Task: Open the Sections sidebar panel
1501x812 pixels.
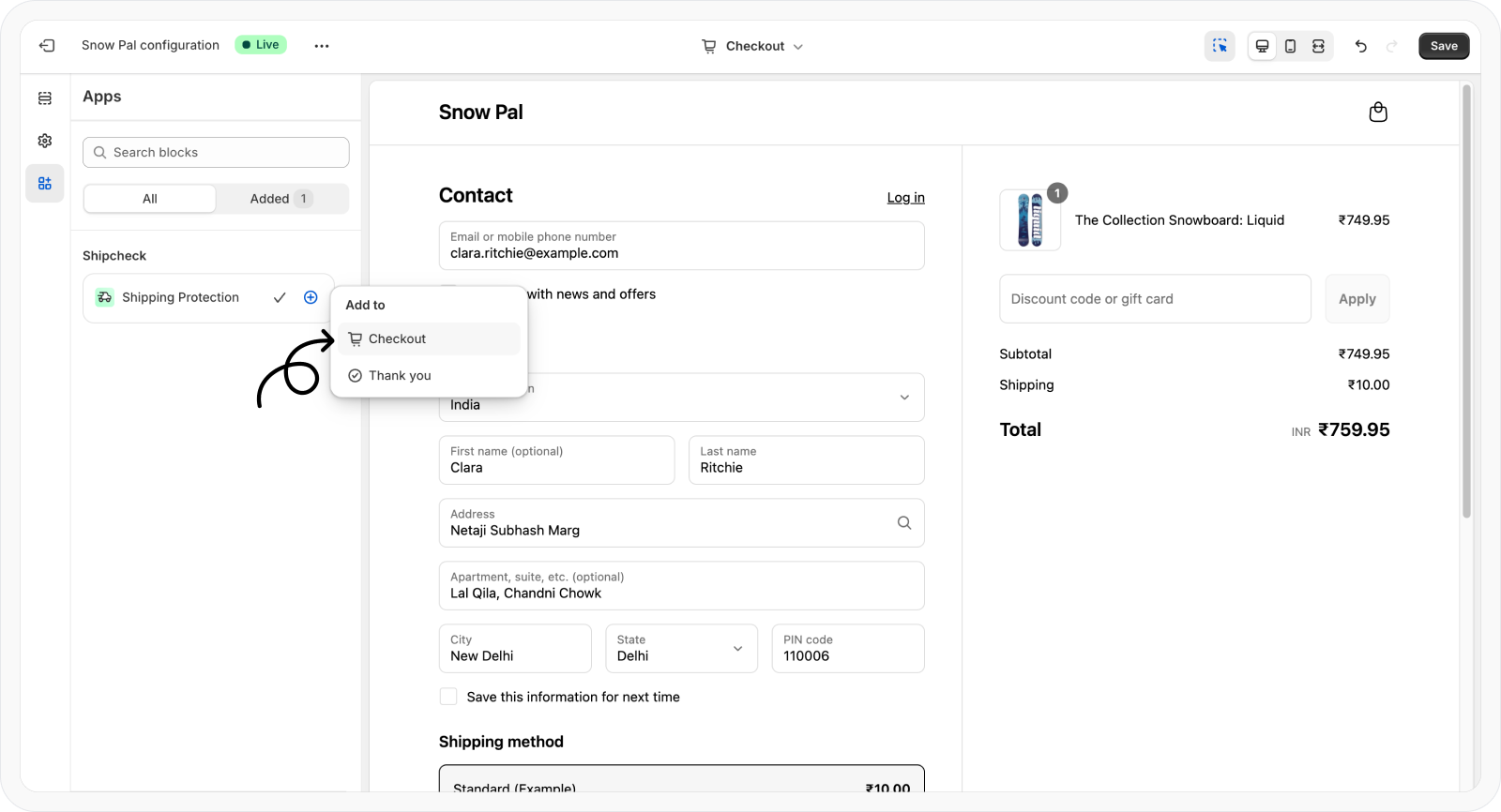Action: [45, 98]
